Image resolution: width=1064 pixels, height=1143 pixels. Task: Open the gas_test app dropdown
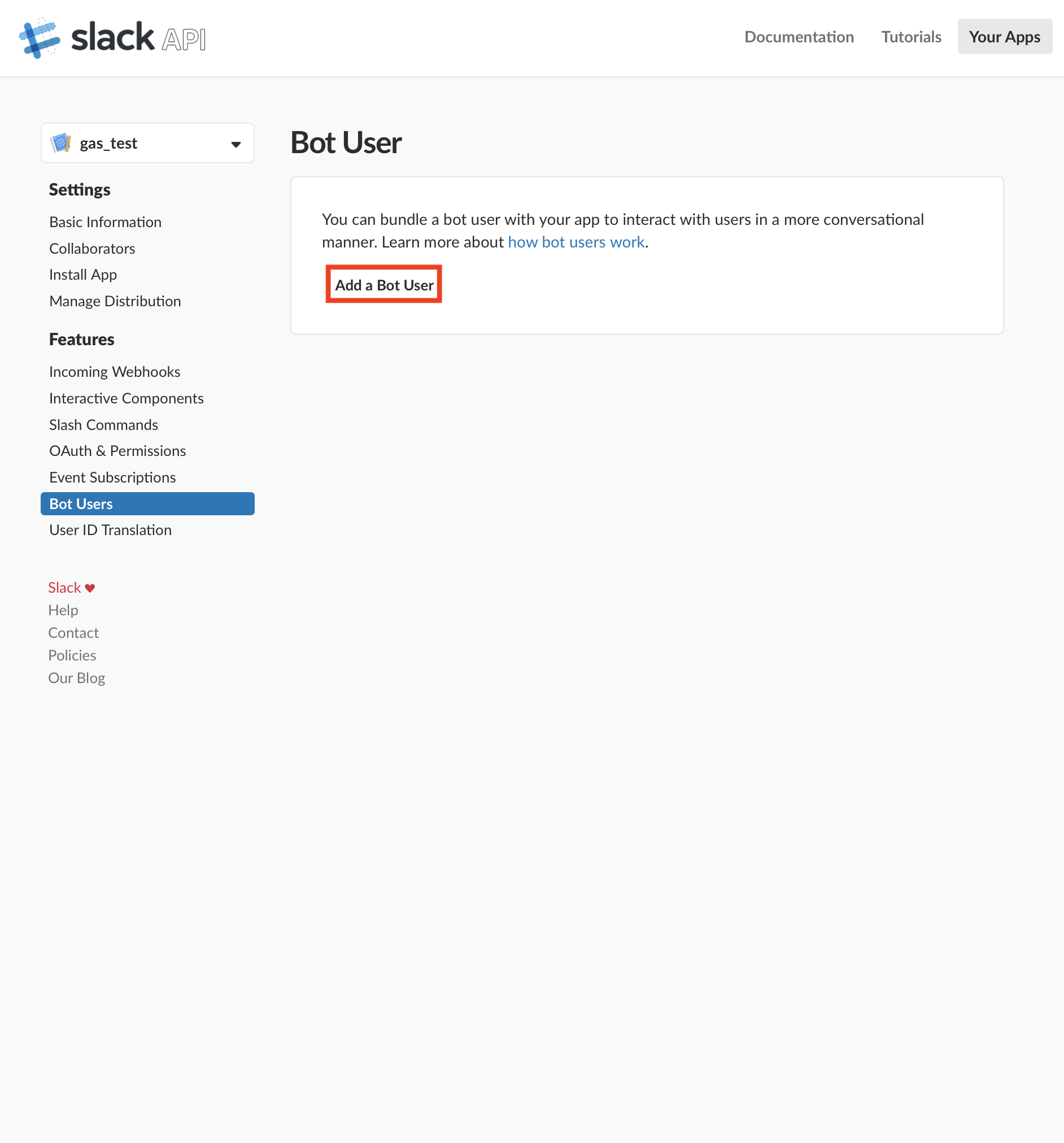point(148,143)
